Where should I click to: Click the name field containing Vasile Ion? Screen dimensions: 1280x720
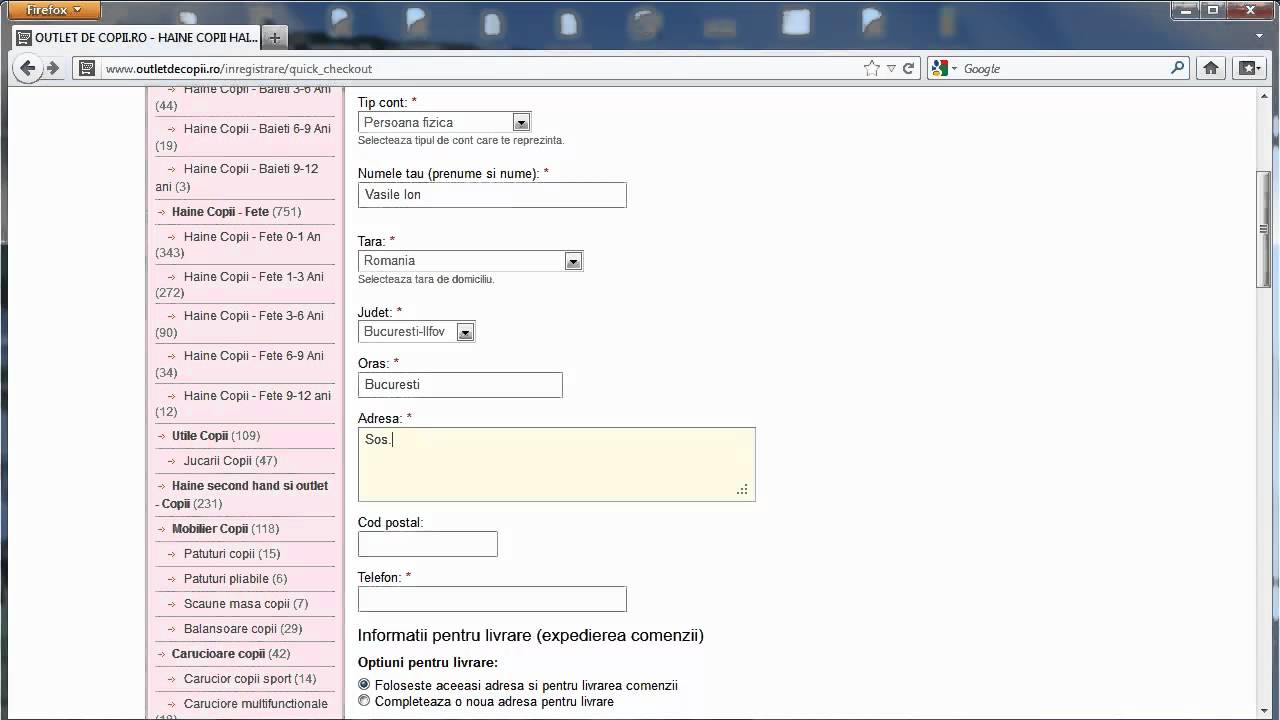click(x=492, y=195)
